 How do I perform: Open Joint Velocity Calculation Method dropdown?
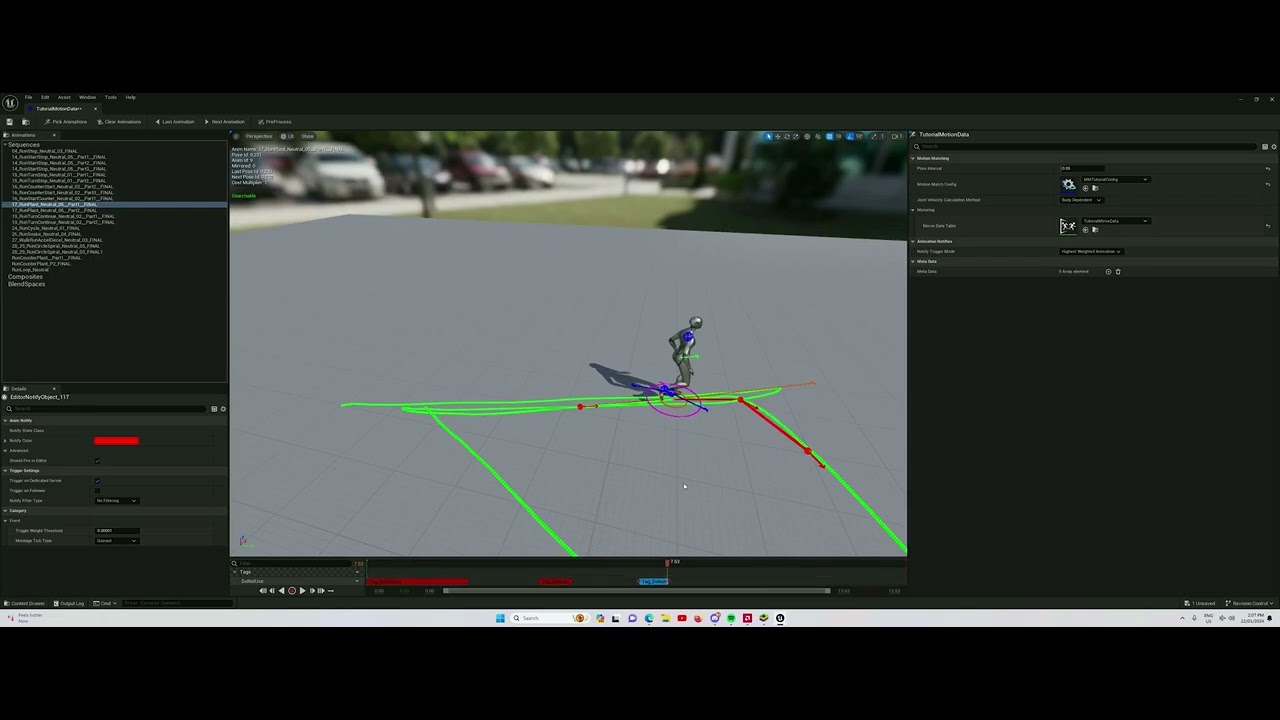tap(1082, 200)
